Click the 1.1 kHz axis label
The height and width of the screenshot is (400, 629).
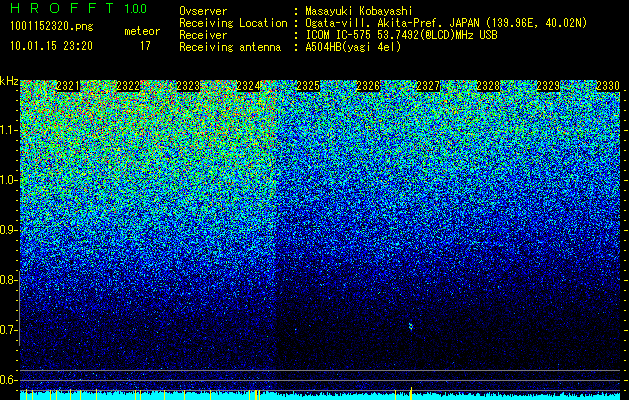pos(9,130)
